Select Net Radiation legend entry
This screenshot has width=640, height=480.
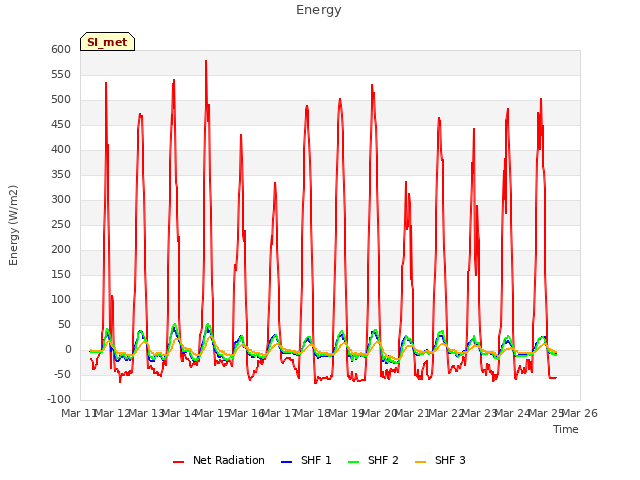click(219, 460)
